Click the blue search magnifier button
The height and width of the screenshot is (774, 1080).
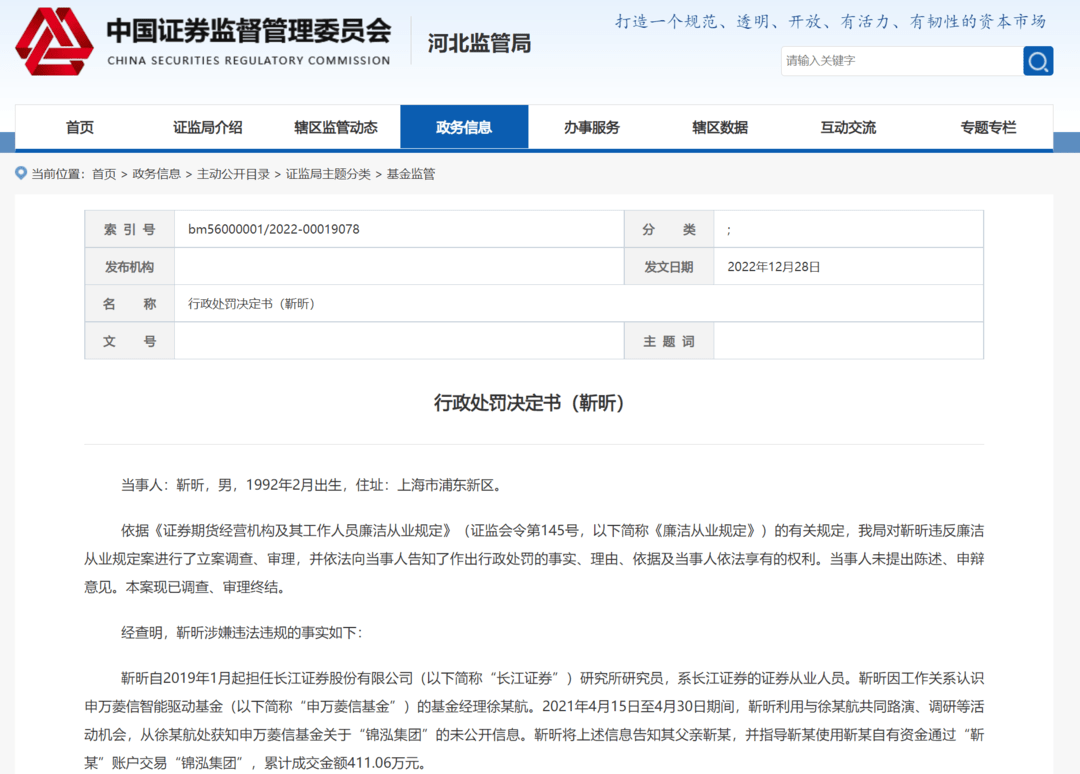[x=1038, y=61]
